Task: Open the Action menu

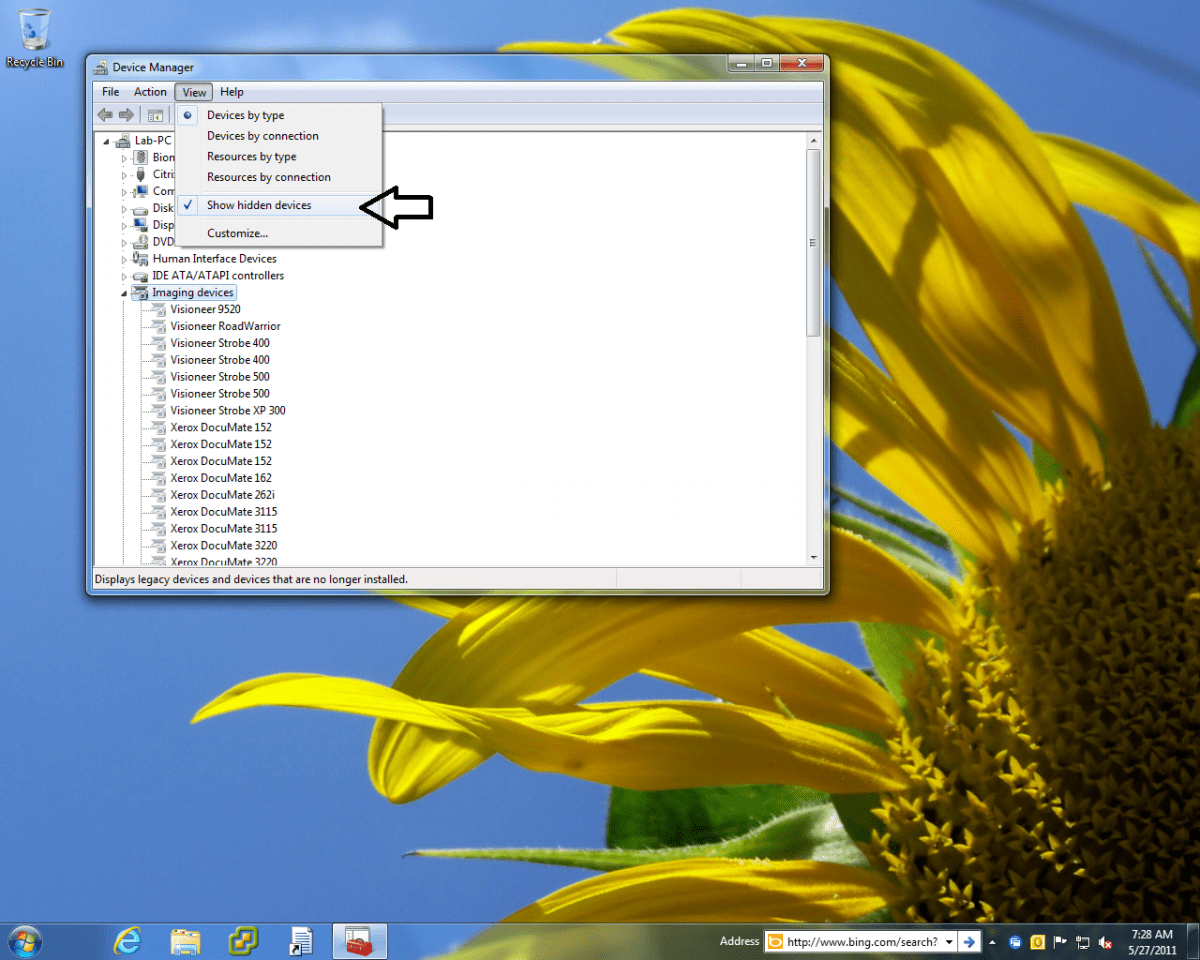Action: coord(150,91)
